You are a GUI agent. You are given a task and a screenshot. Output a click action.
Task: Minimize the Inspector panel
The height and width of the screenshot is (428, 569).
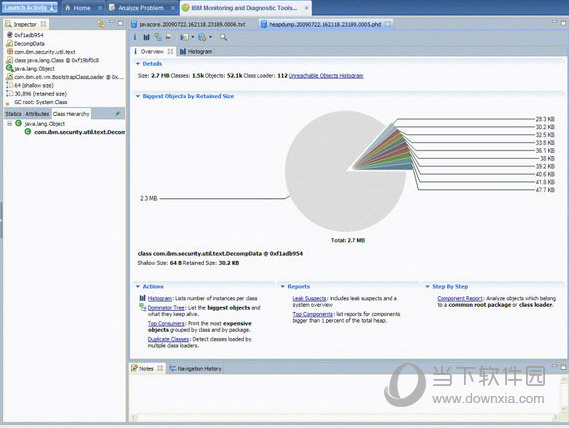coord(111,23)
